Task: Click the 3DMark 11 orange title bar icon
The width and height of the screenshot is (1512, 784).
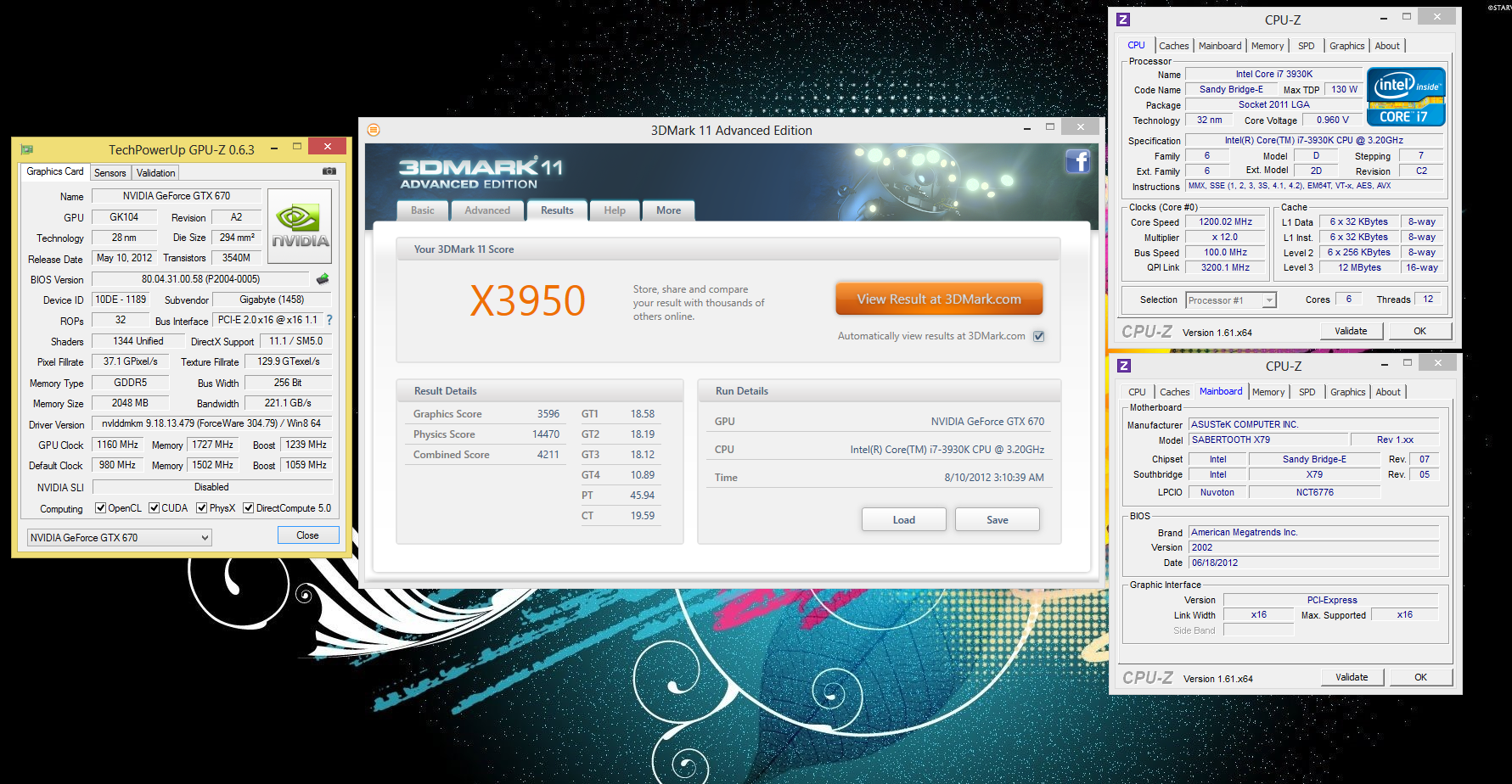Action: click(x=374, y=130)
